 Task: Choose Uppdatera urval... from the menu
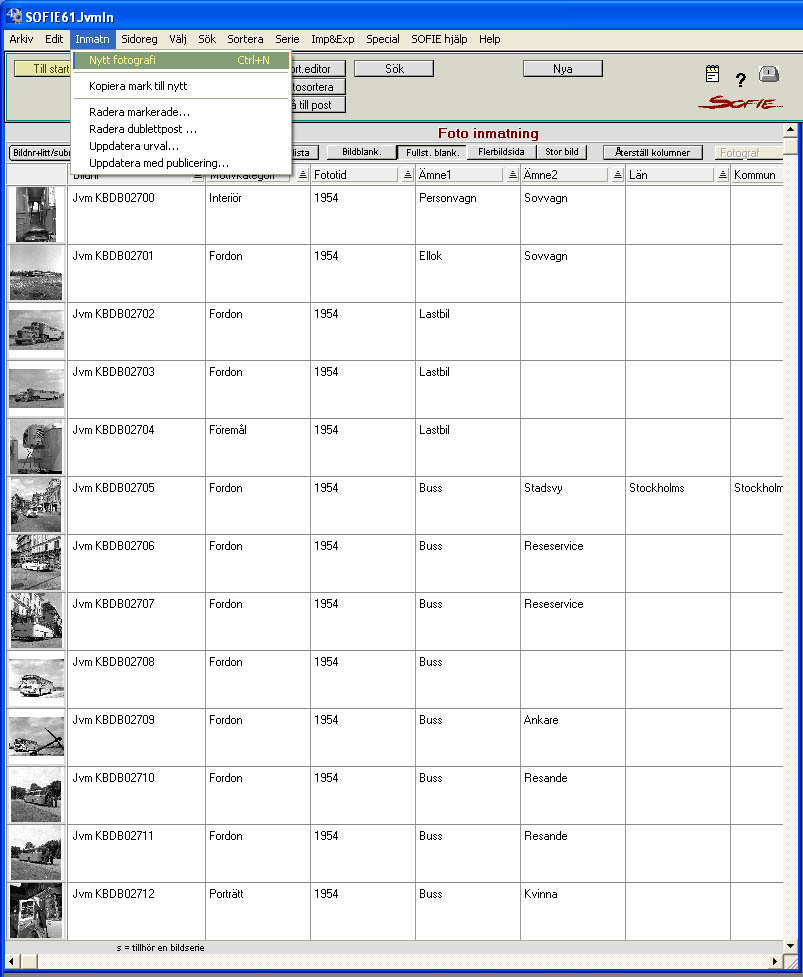coord(181,146)
